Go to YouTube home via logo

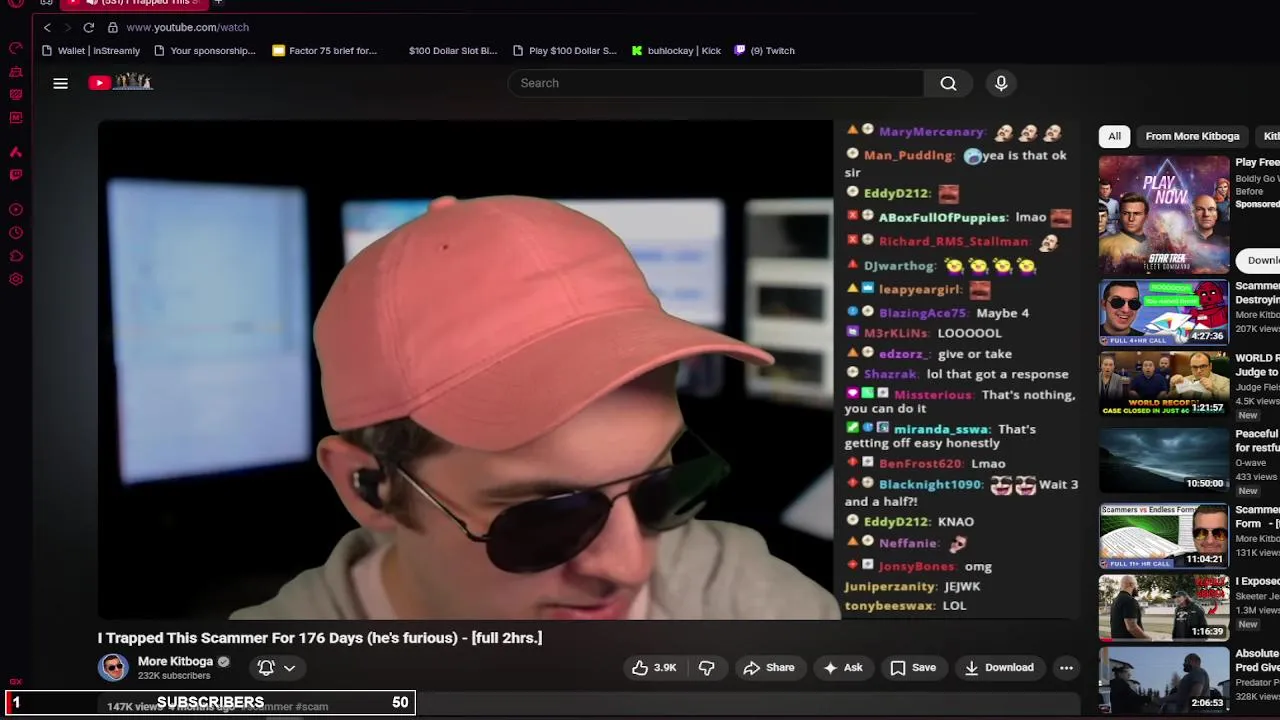point(120,82)
